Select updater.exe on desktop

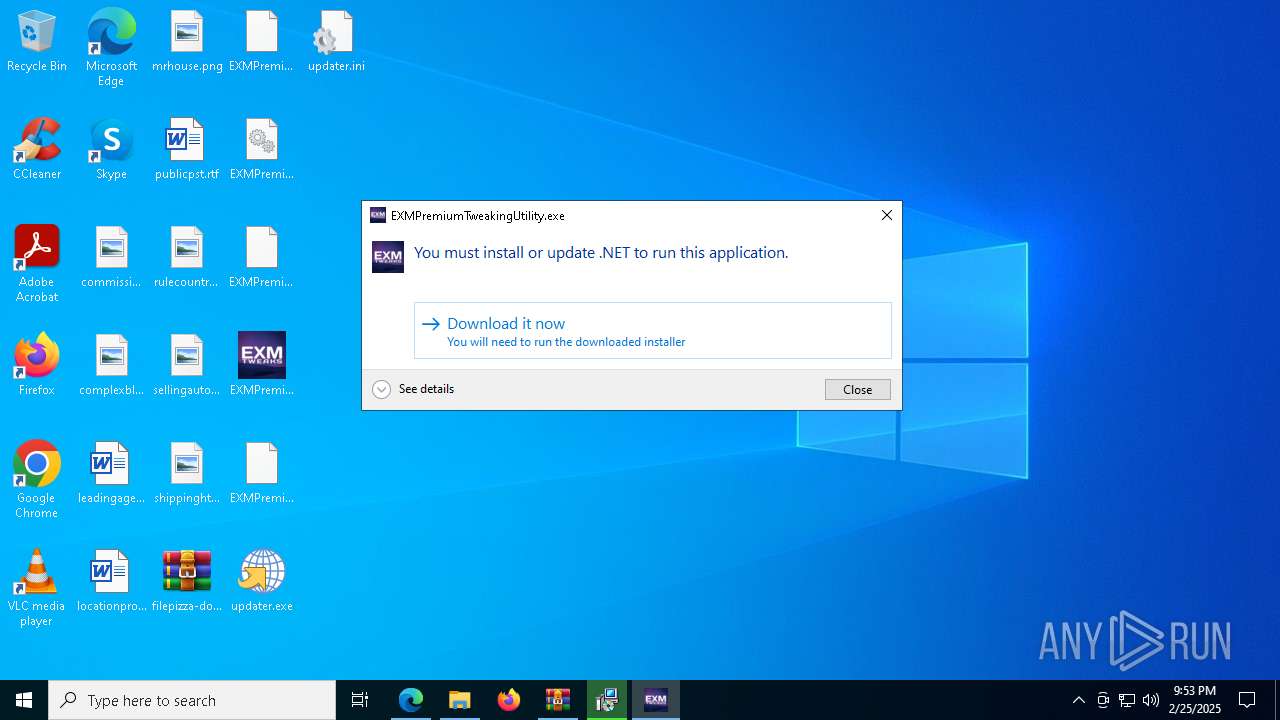(x=262, y=582)
